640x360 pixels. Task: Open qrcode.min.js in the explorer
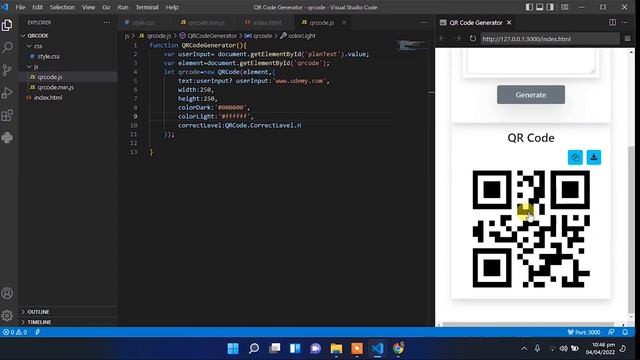pos(56,87)
